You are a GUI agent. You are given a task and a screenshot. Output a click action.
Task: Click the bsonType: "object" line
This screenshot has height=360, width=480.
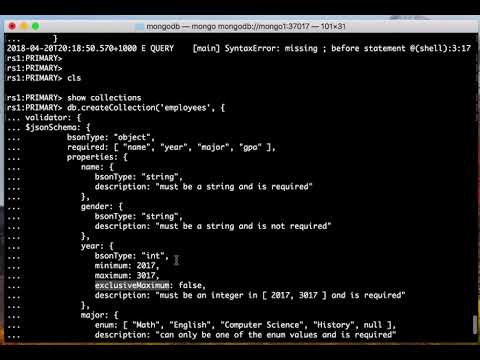pyautogui.click(x=111, y=137)
